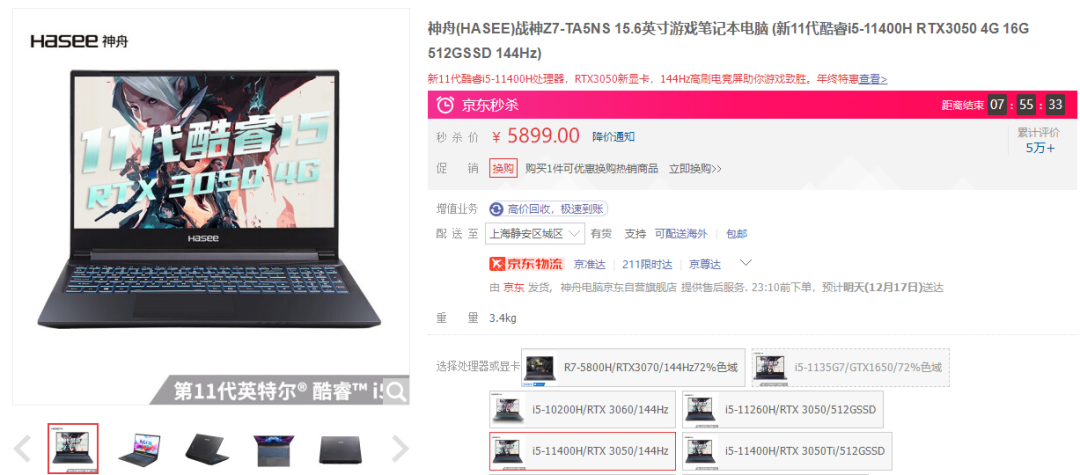Image resolution: width=1080 pixels, height=475 pixels.
Task: Select the second laptop angle thumbnail
Action: pos(140,449)
